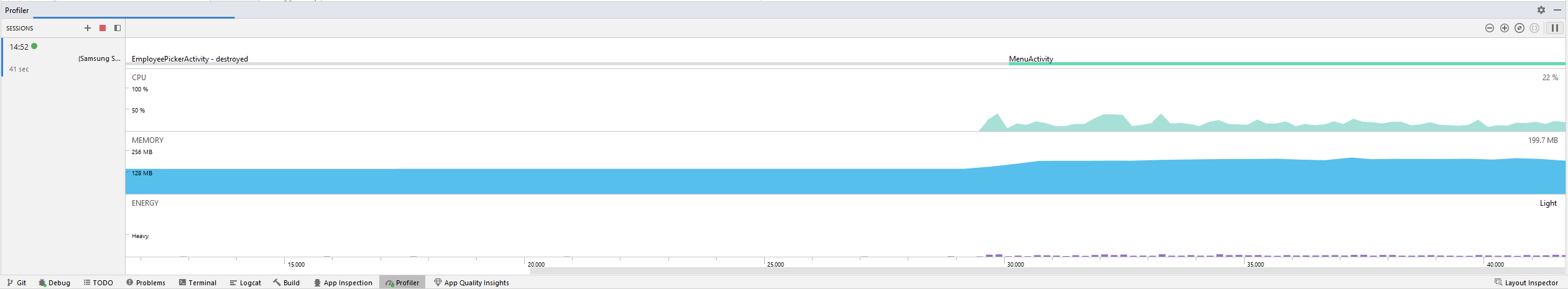Zoom out the profiler timeline
The image size is (1568, 289).
coord(1490,28)
